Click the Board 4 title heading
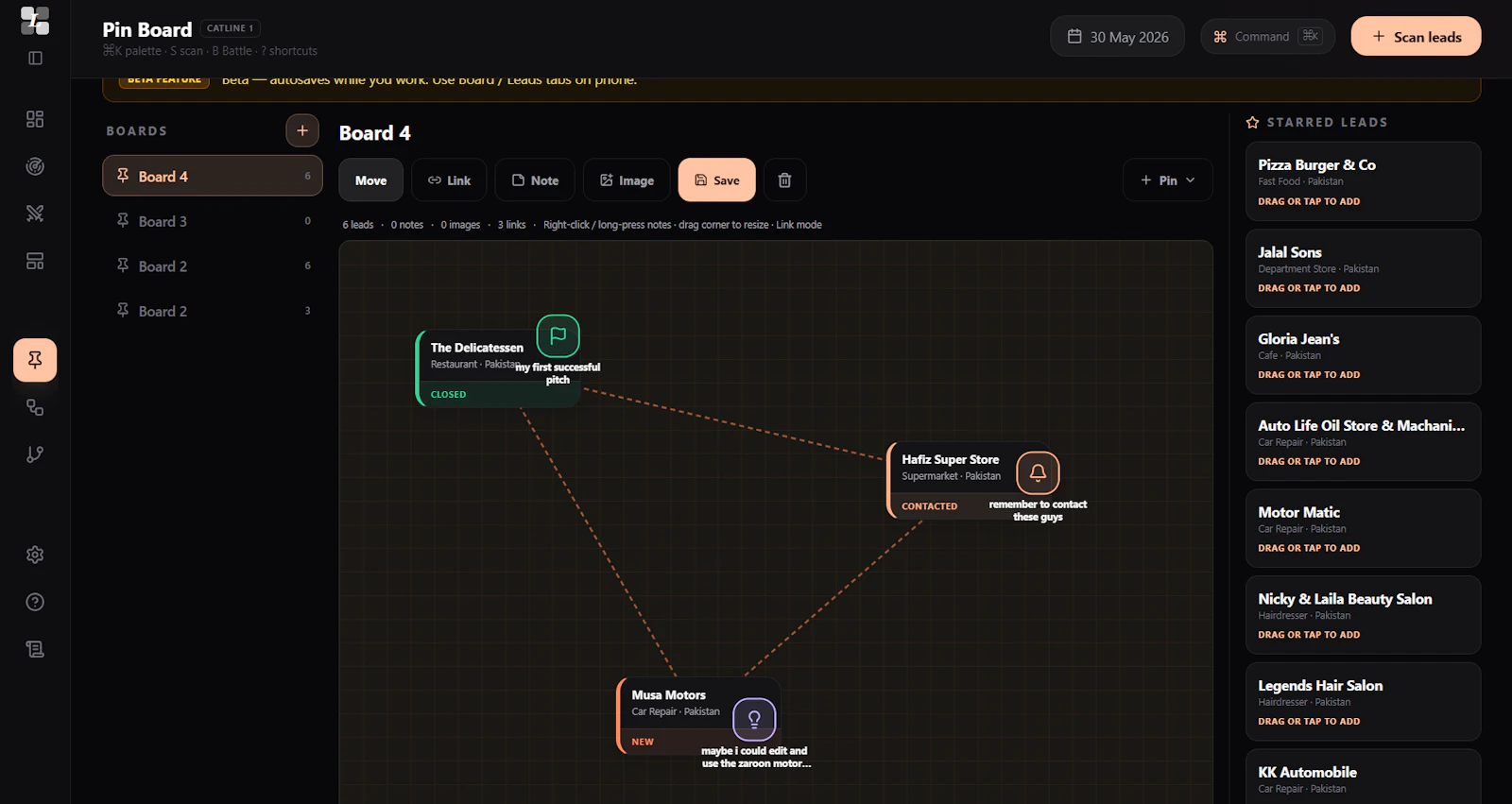 [374, 133]
